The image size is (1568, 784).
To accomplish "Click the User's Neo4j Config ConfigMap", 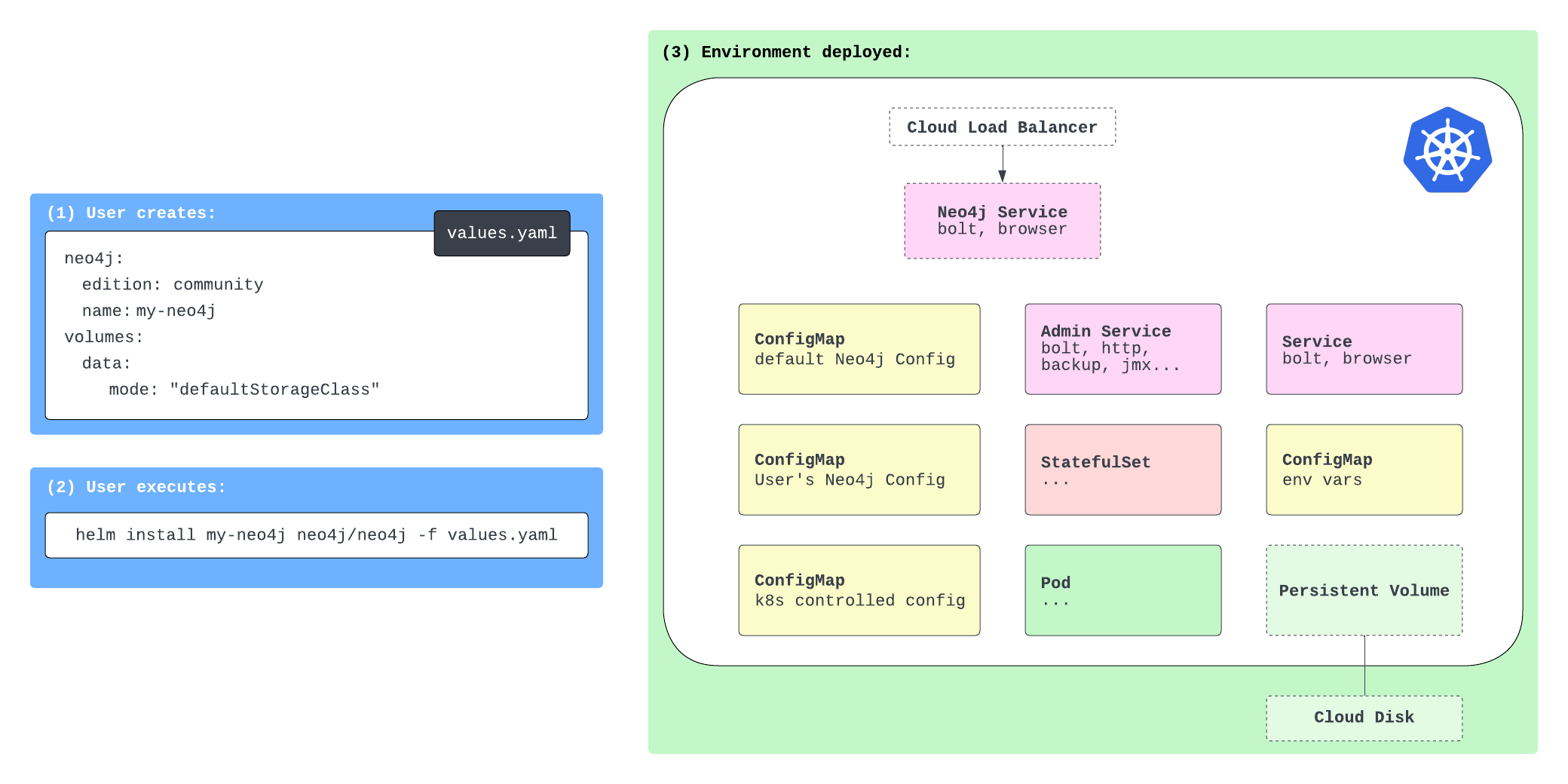I will click(x=859, y=470).
